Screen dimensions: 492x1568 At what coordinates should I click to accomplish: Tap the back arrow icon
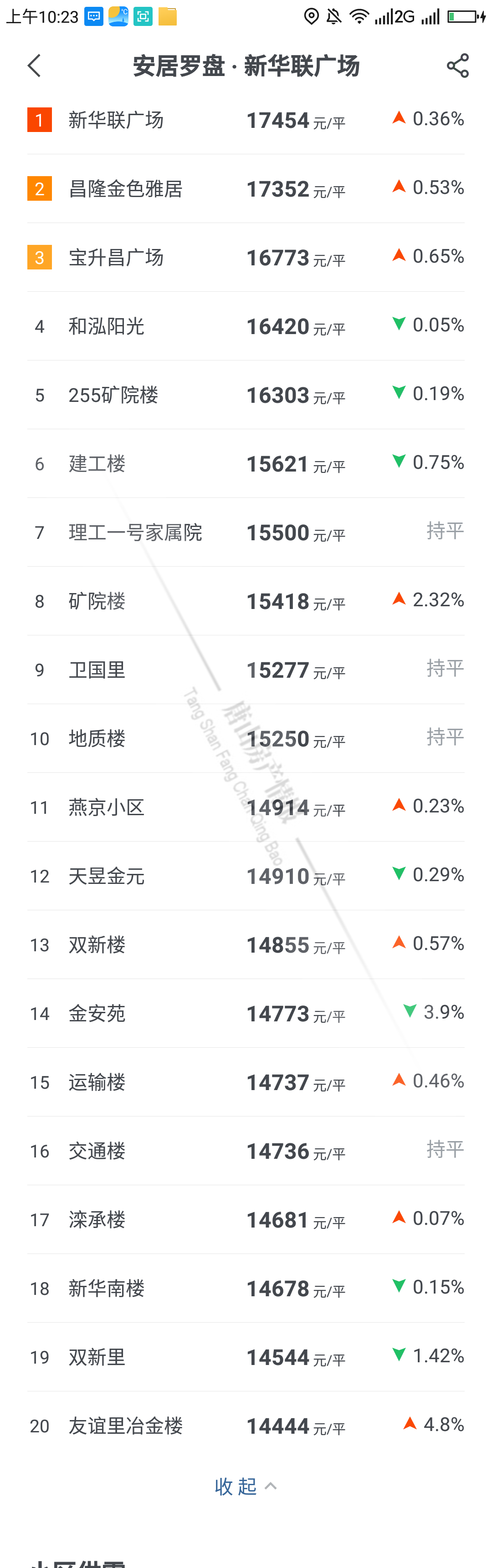pyautogui.click(x=34, y=66)
